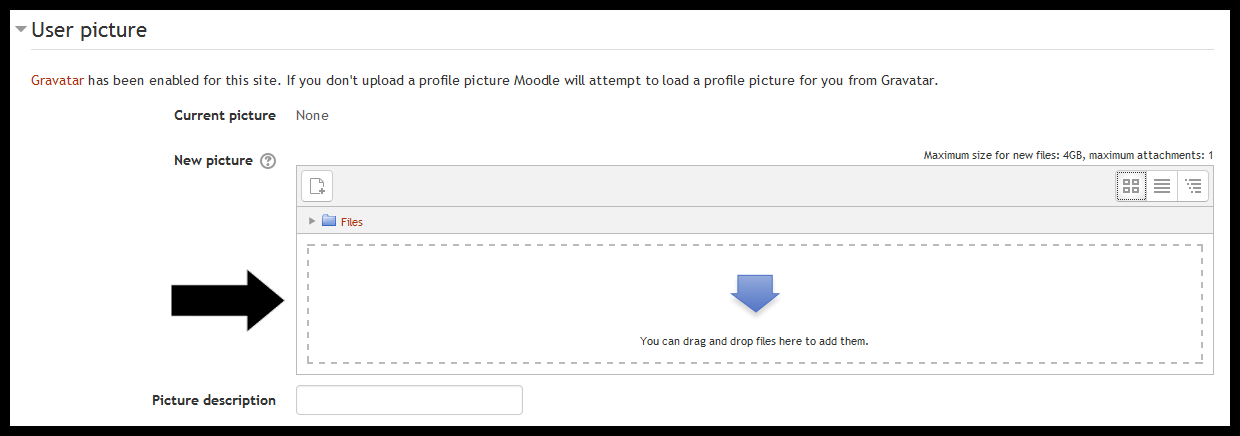Click the Current picture 'None' value
This screenshot has width=1240, height=436.
pos(312,115)
